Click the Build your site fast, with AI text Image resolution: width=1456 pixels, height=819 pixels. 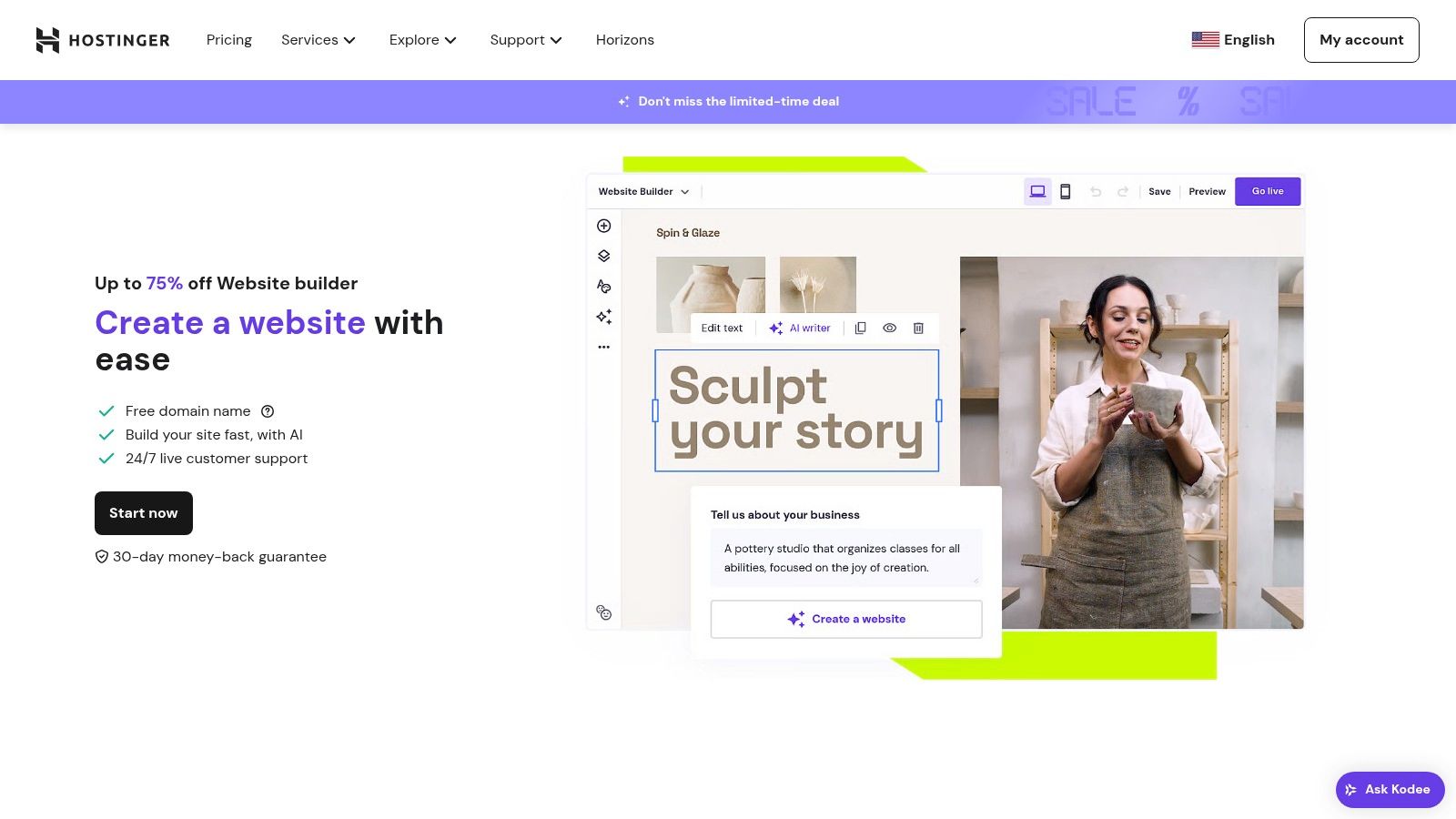[214, 435]
